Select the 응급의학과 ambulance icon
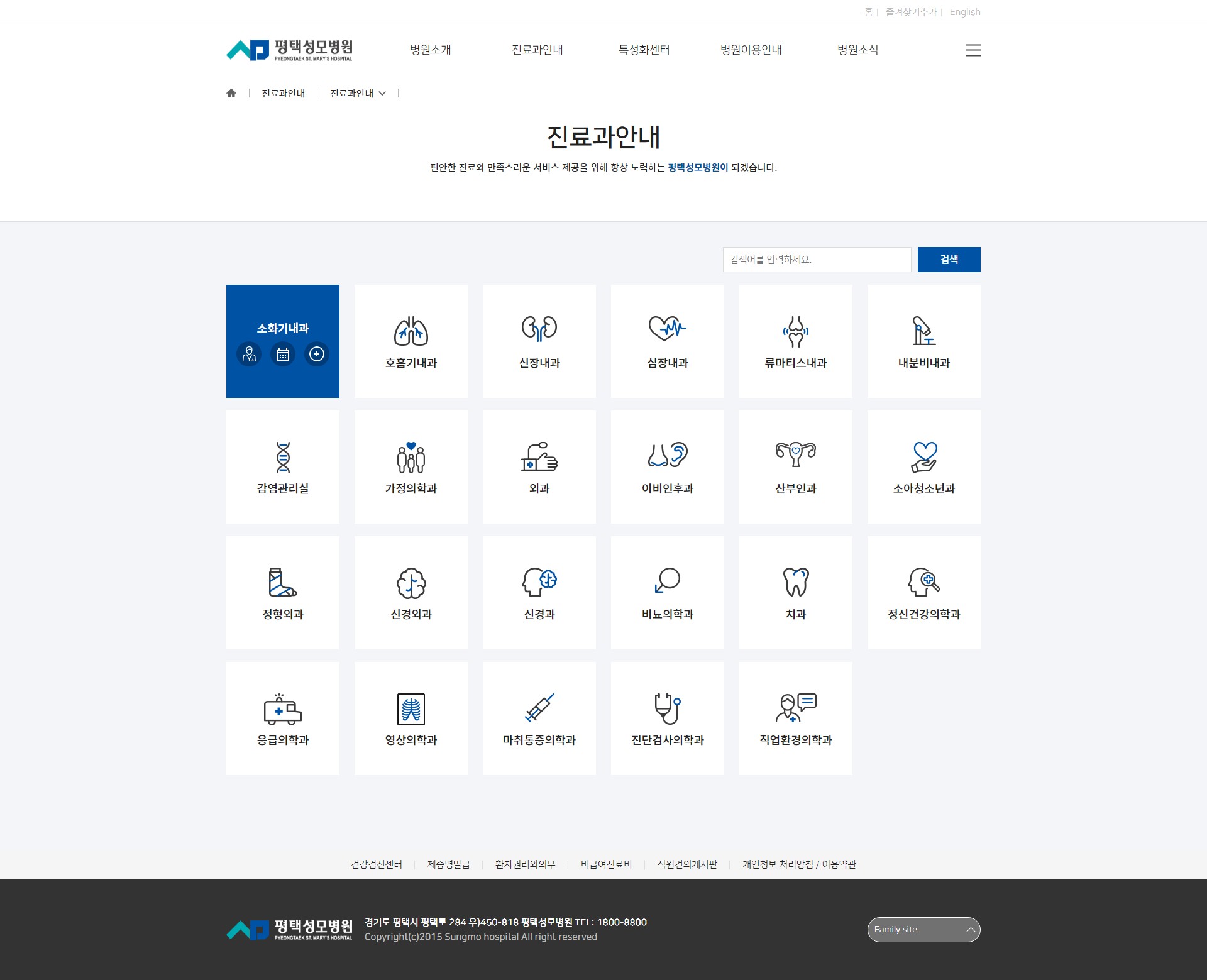Image resolution: width=1207 pixels, height=980 pixels. click(x=283, y=710)
